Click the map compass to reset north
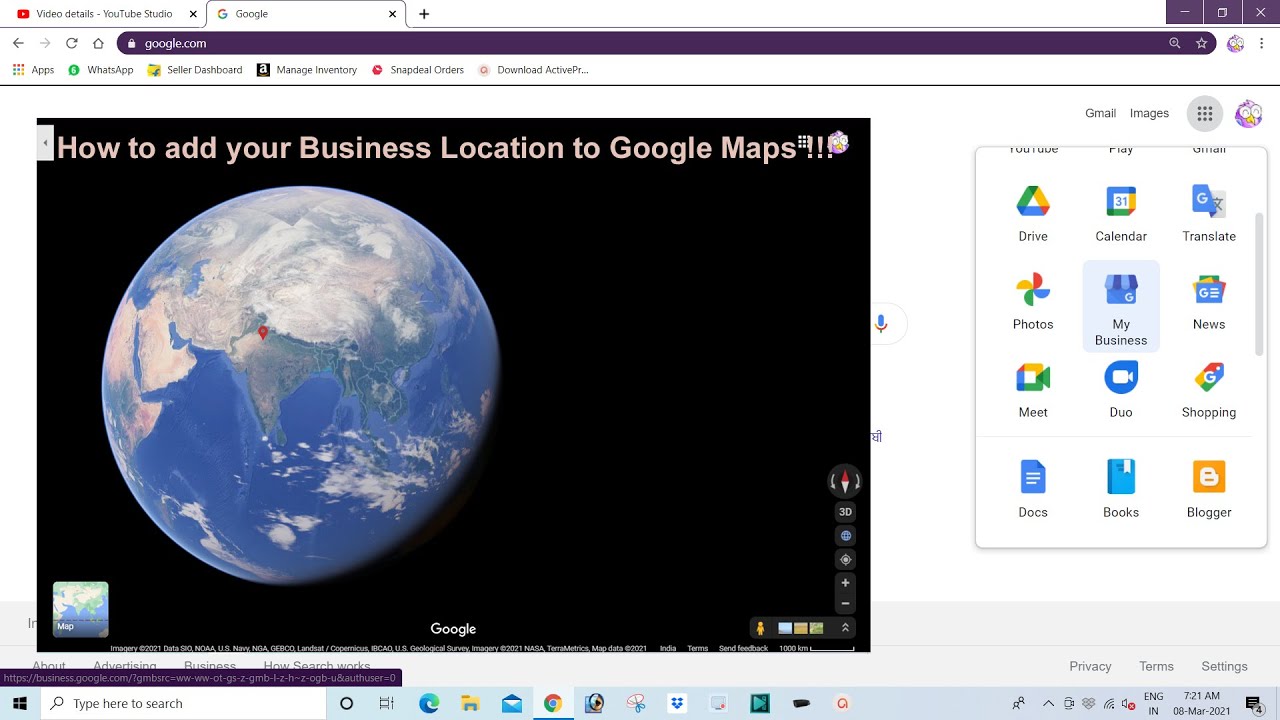 (845, 481)
